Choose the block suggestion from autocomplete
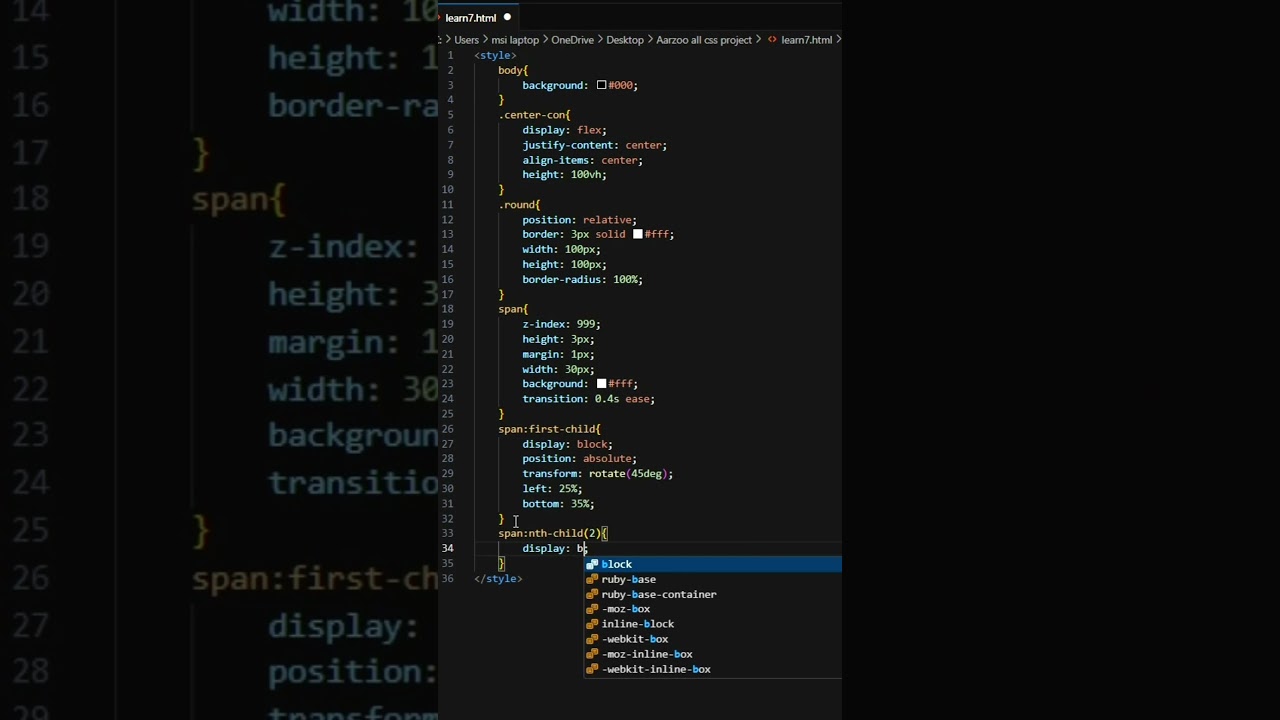The width and height of the screenshot is (1280, 720). coord(713,564)
